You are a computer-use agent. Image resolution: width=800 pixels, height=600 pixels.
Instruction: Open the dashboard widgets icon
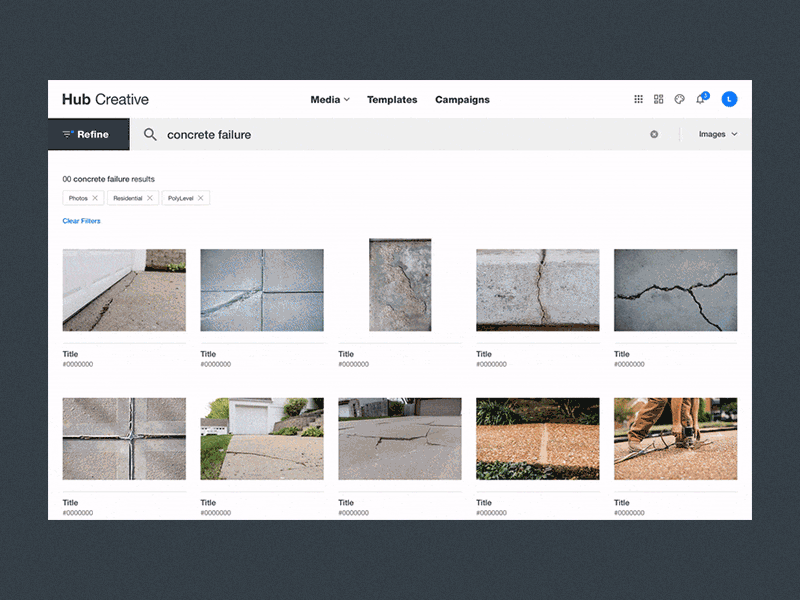658,99
